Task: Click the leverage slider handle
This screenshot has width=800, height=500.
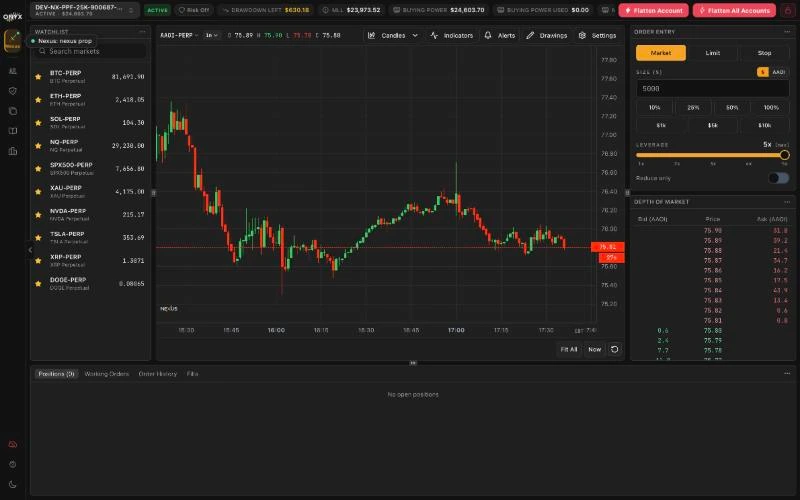Action: [x=785, y=155]
